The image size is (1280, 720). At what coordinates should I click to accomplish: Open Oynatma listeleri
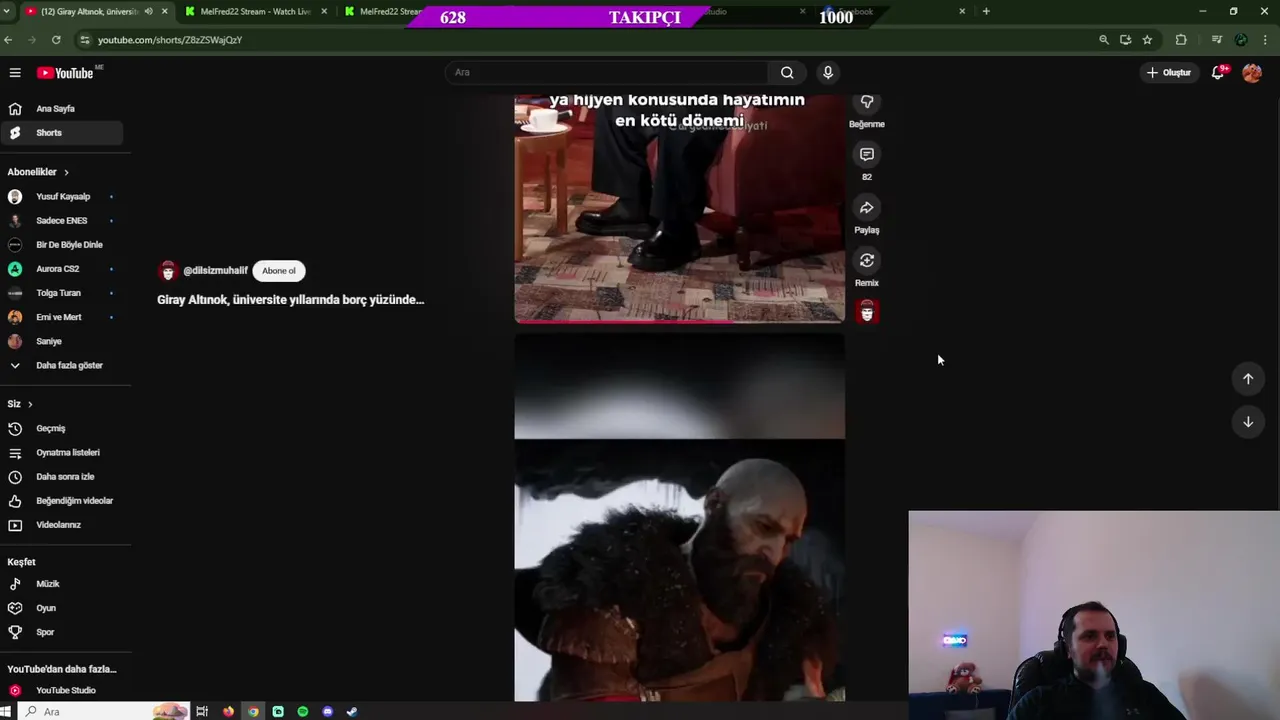click(x=61, y=453)
